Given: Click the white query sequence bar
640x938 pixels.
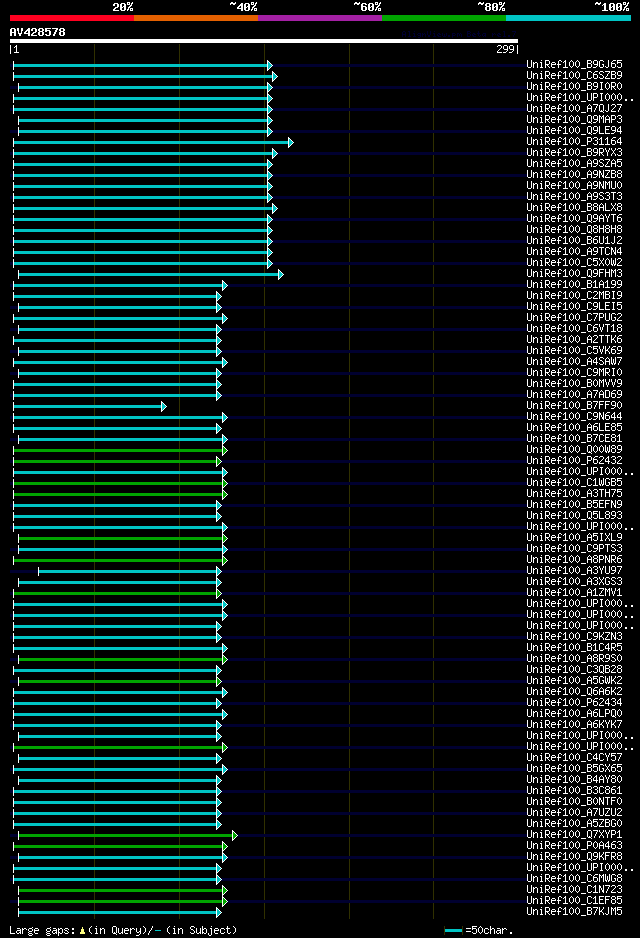Looking at the screenshot, I should (264, 41).
